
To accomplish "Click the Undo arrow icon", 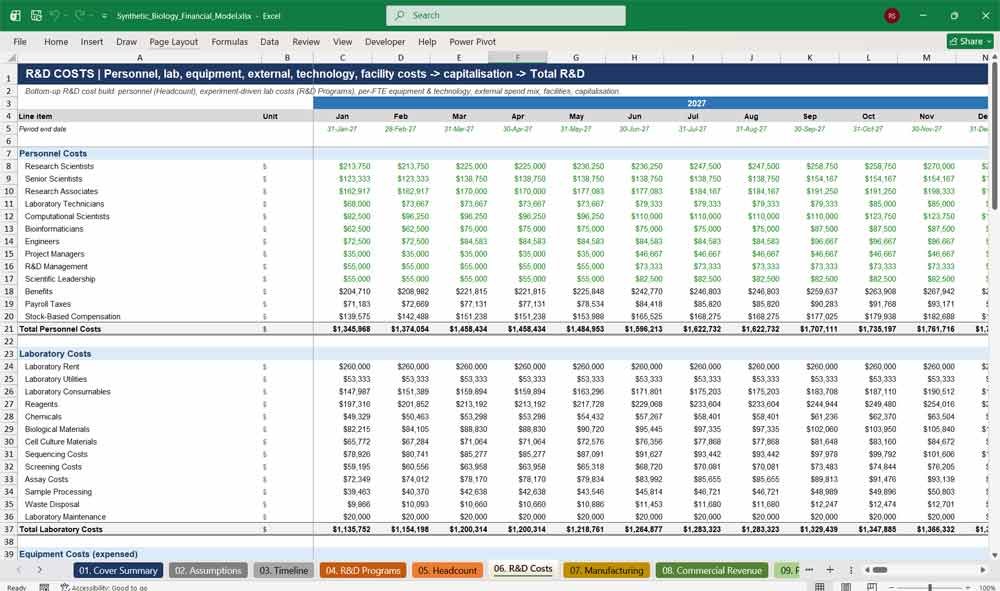I will click(x=55, y=15).
